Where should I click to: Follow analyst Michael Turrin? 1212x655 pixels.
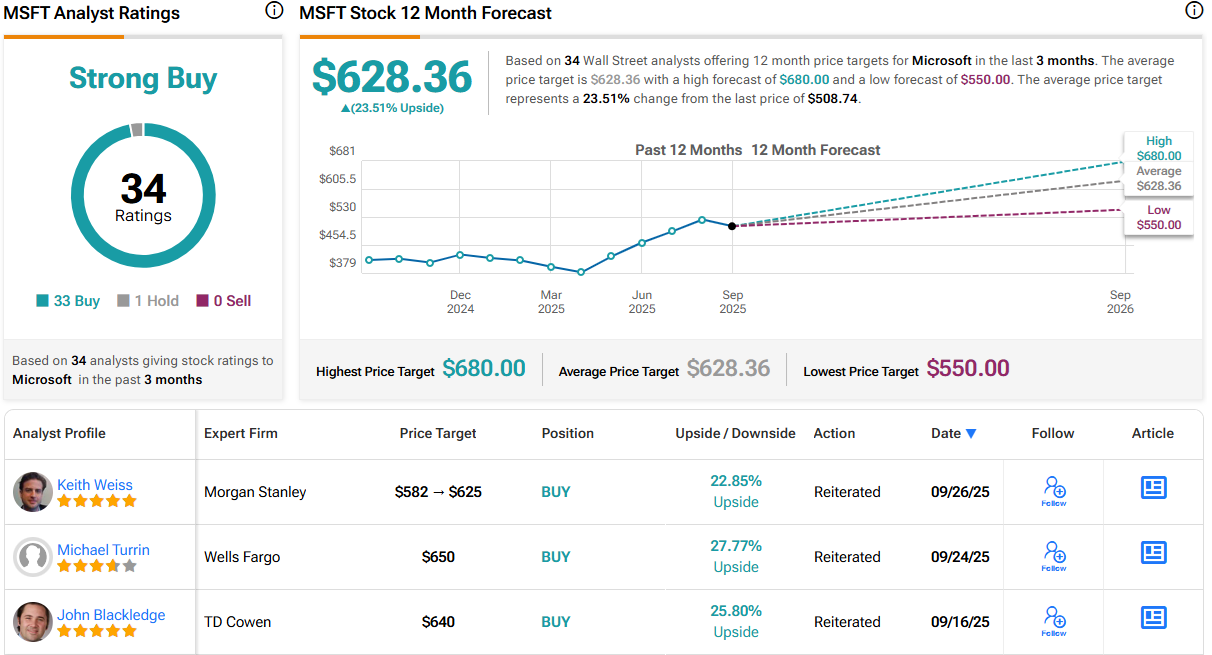pyautogui.click(x=1054, y=556)
